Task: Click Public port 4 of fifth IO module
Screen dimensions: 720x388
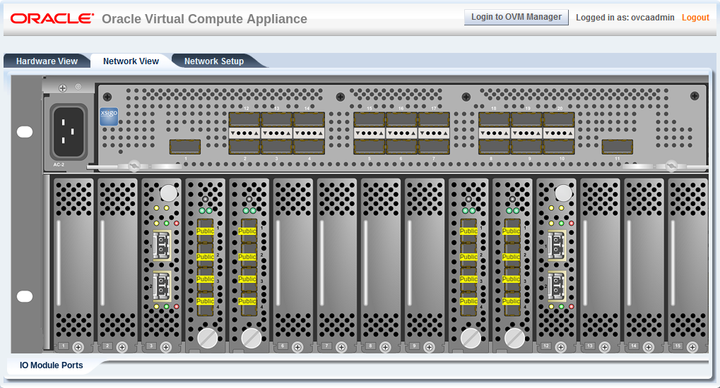Action: tap(248, 301)
